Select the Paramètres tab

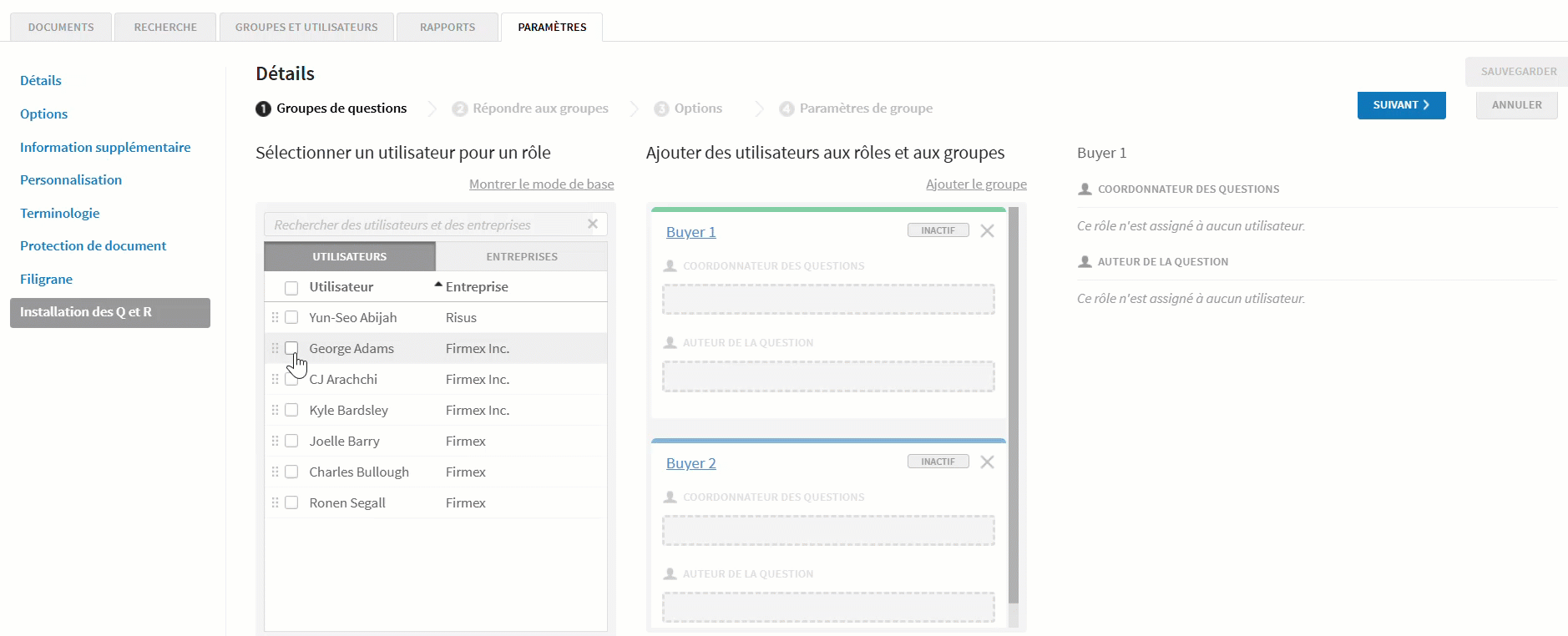tap(552, 27)
